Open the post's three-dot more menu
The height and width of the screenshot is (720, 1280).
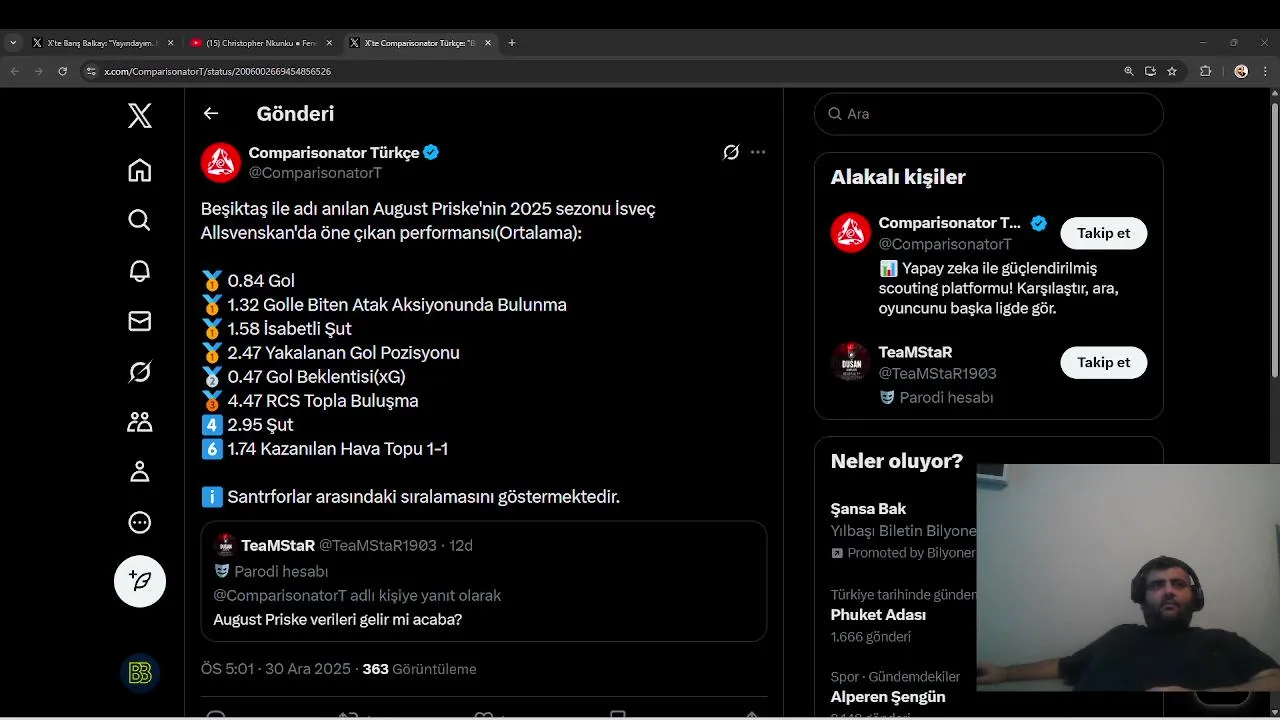[x=758, y=153]
